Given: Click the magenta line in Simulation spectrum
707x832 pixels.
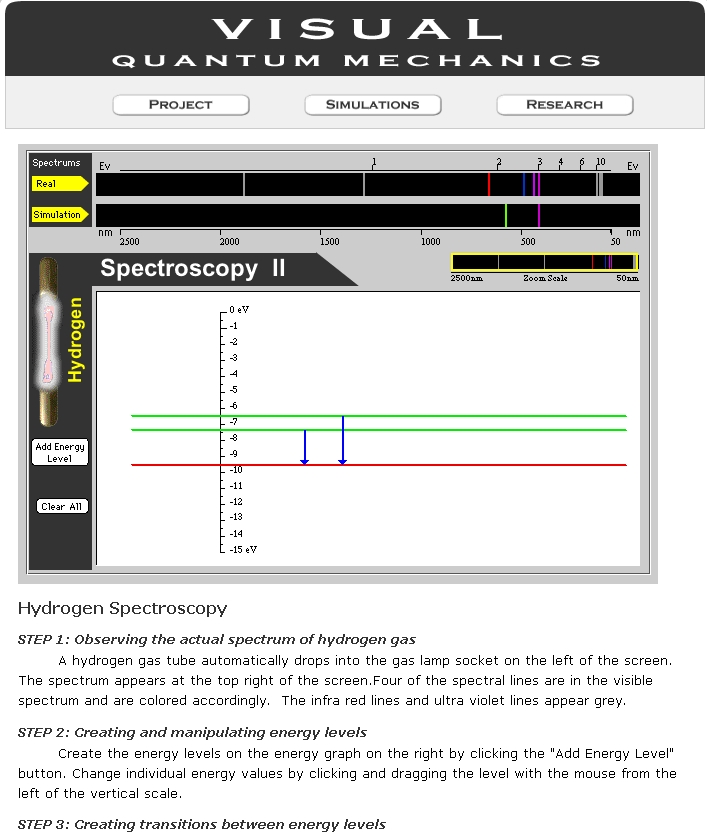Looking at the screenshot, I should 539,215.
